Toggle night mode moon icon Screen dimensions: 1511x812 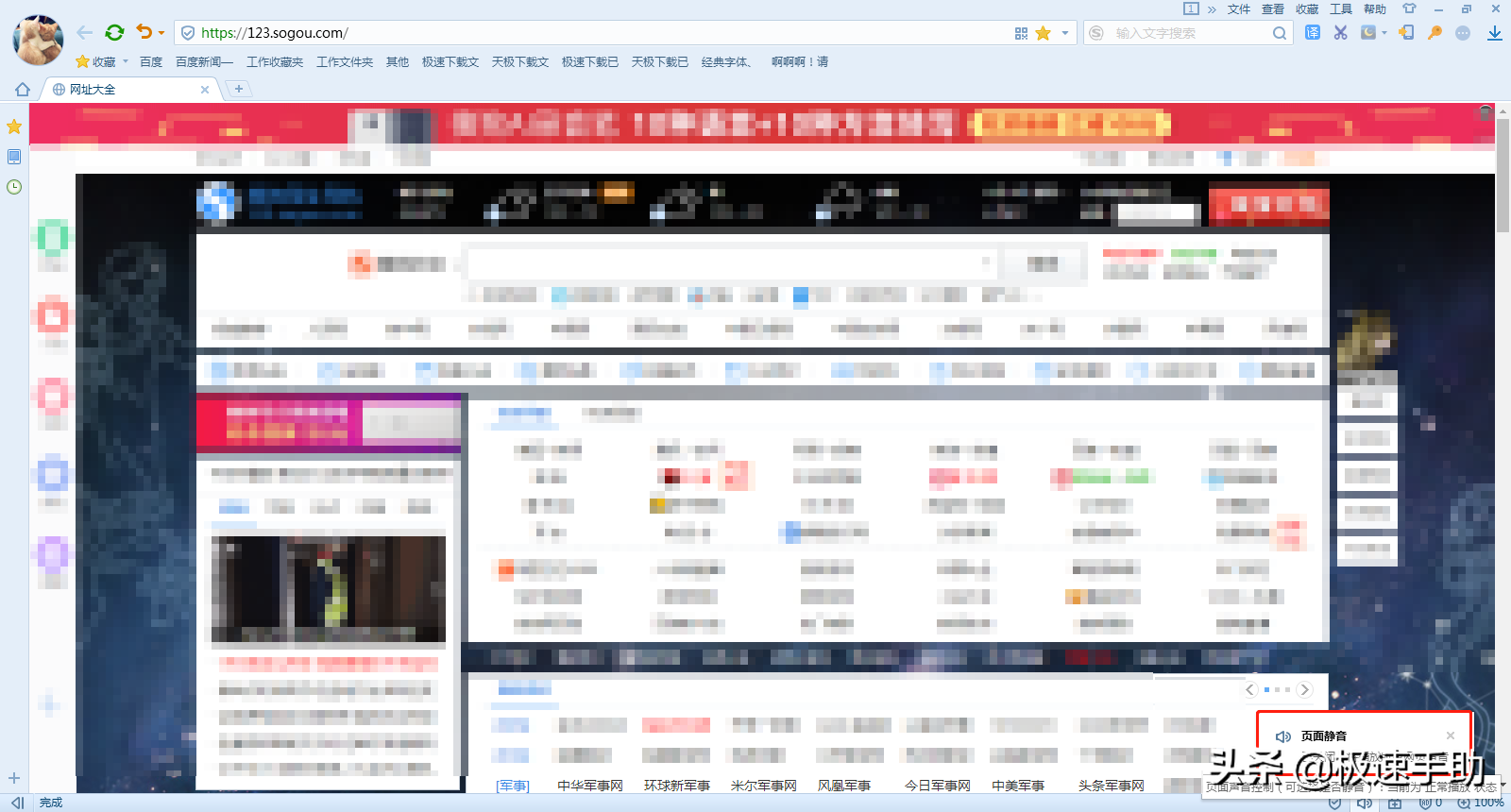(x=1368, y=33)
